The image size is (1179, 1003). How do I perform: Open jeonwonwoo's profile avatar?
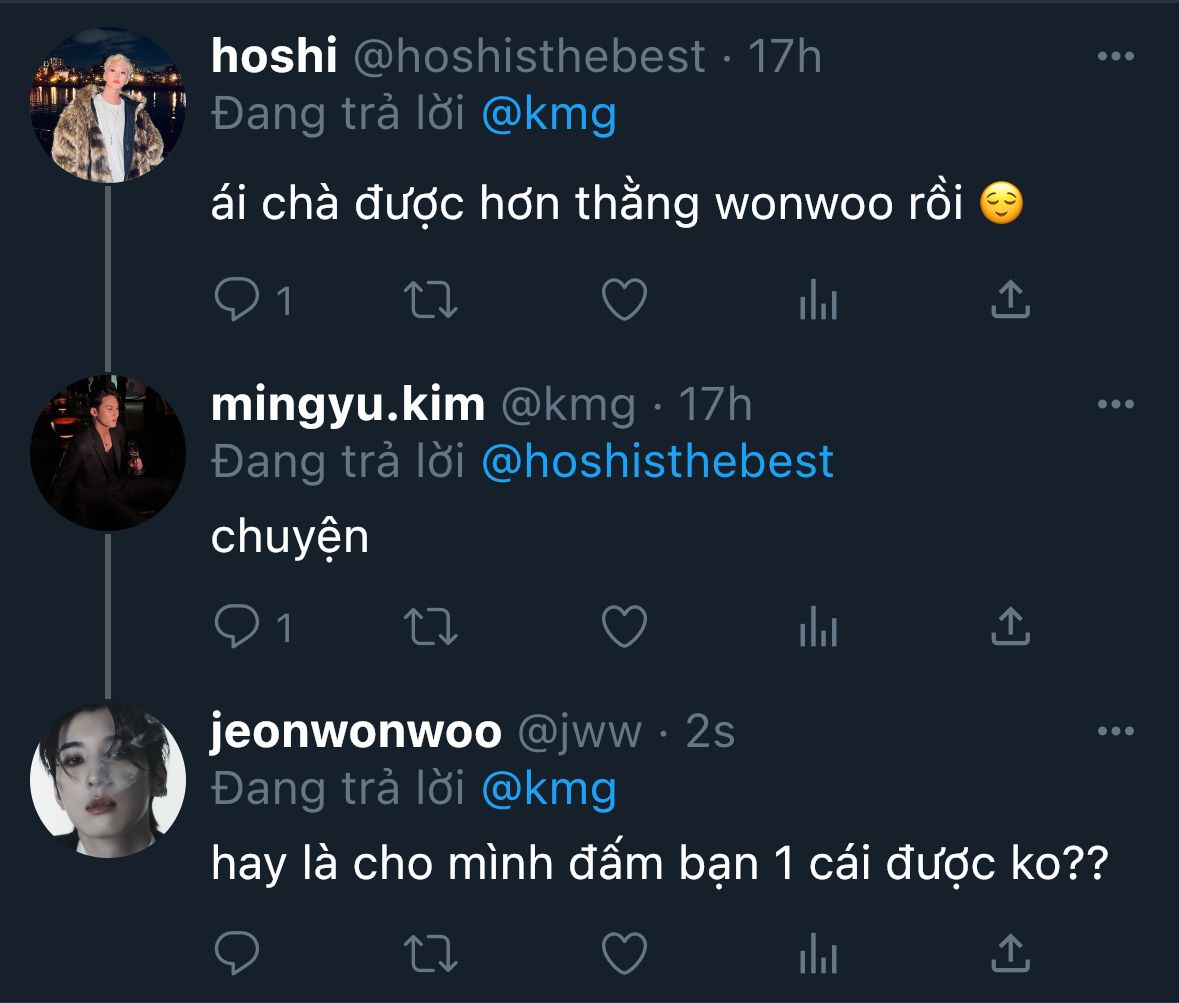[x=108, y=779]
